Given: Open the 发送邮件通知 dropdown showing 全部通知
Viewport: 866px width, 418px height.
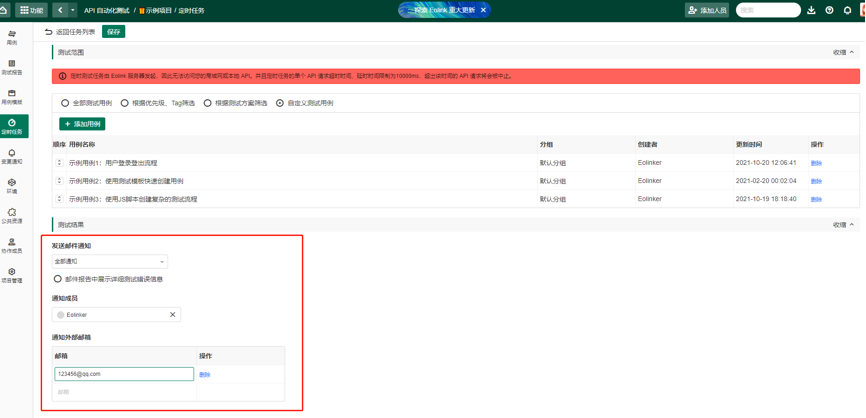Looking at the screenshot, I should (110, 261).
